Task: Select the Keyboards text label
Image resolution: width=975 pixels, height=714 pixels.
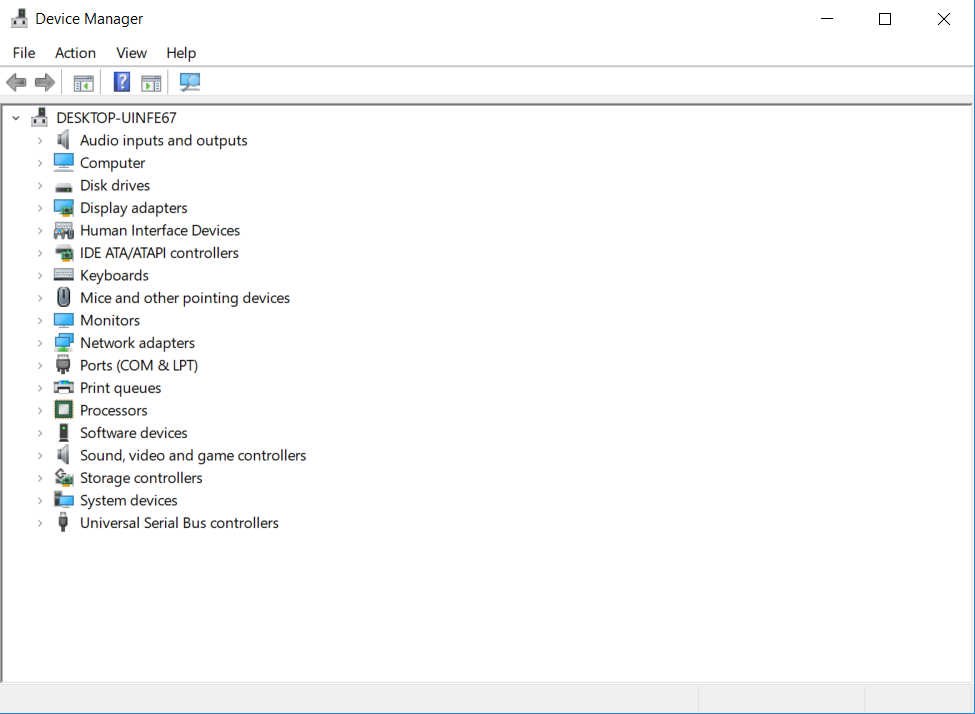Action: (114, 276)
